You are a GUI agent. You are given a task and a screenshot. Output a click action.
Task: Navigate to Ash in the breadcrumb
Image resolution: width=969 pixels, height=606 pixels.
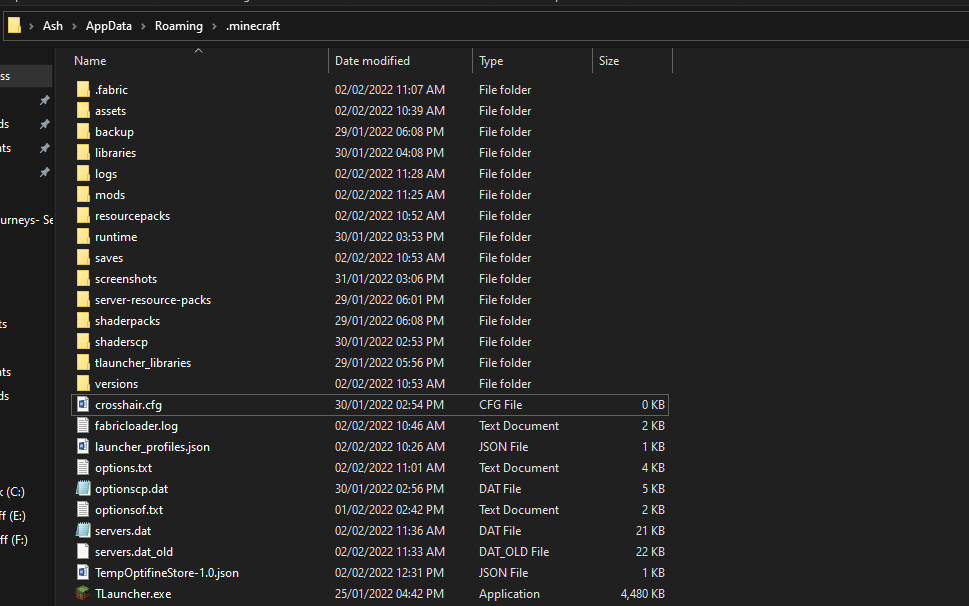click(53, 26)
